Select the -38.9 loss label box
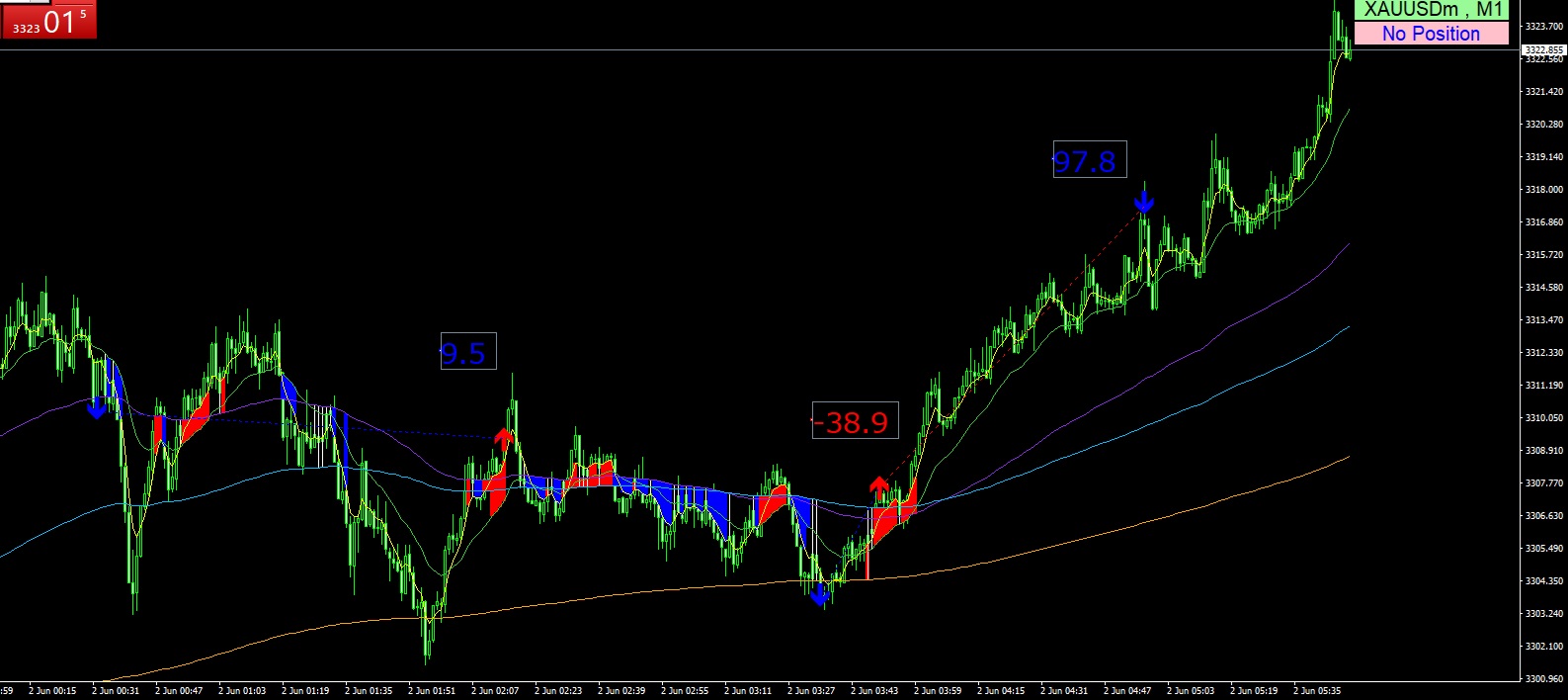 855,421
